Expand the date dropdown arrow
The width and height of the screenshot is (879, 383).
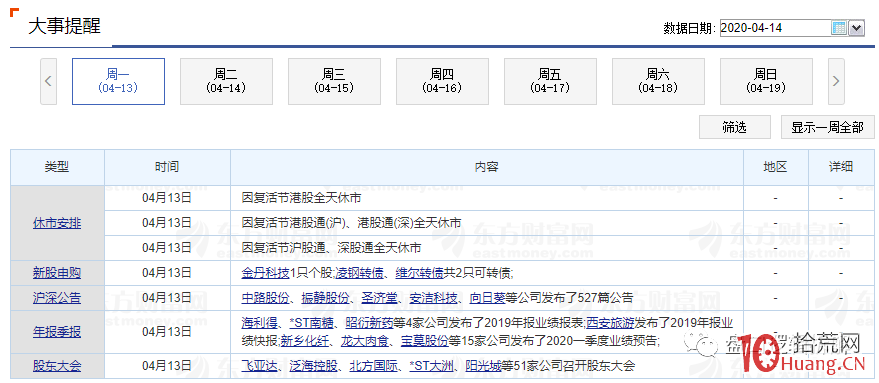[x=856, y=27]
